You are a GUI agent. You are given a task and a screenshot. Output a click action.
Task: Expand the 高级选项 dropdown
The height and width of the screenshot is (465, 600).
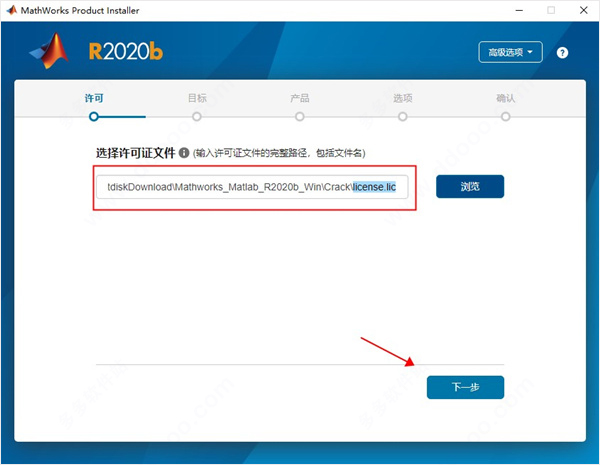tap(510, 52)
